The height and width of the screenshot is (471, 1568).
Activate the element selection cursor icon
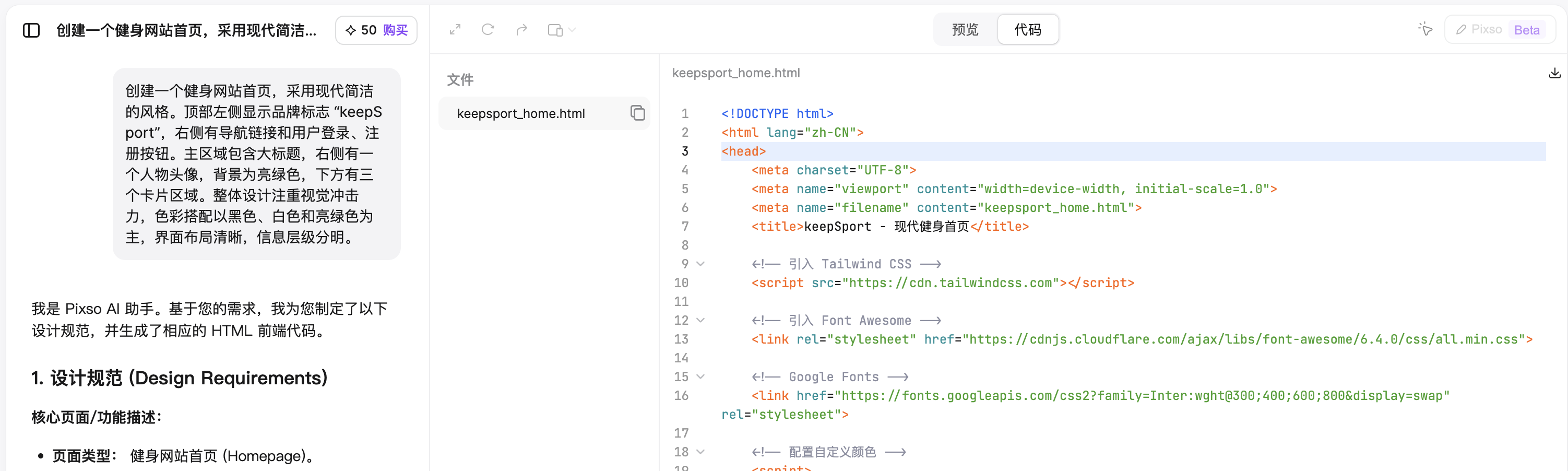coord(1425,29)
